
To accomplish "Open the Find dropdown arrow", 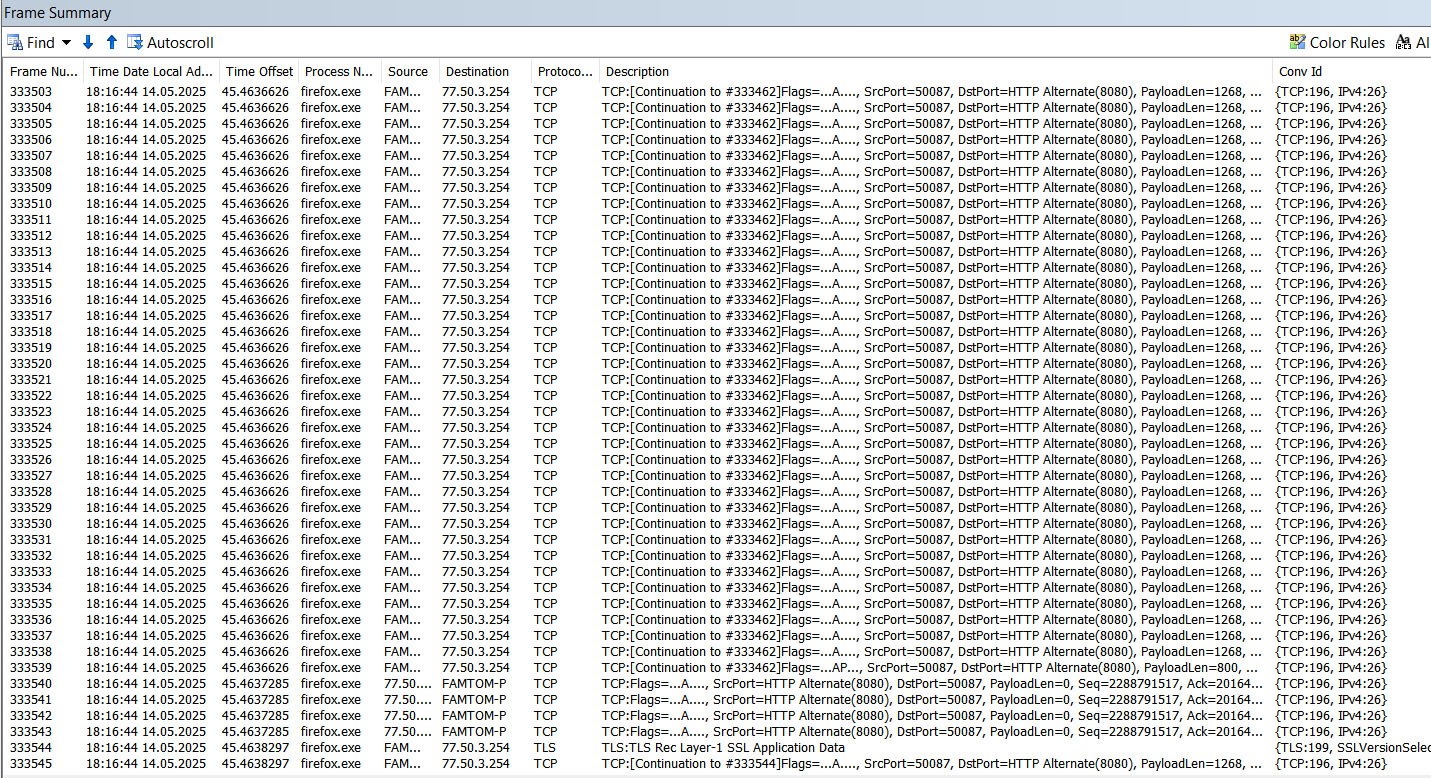I will pos(67,42).
